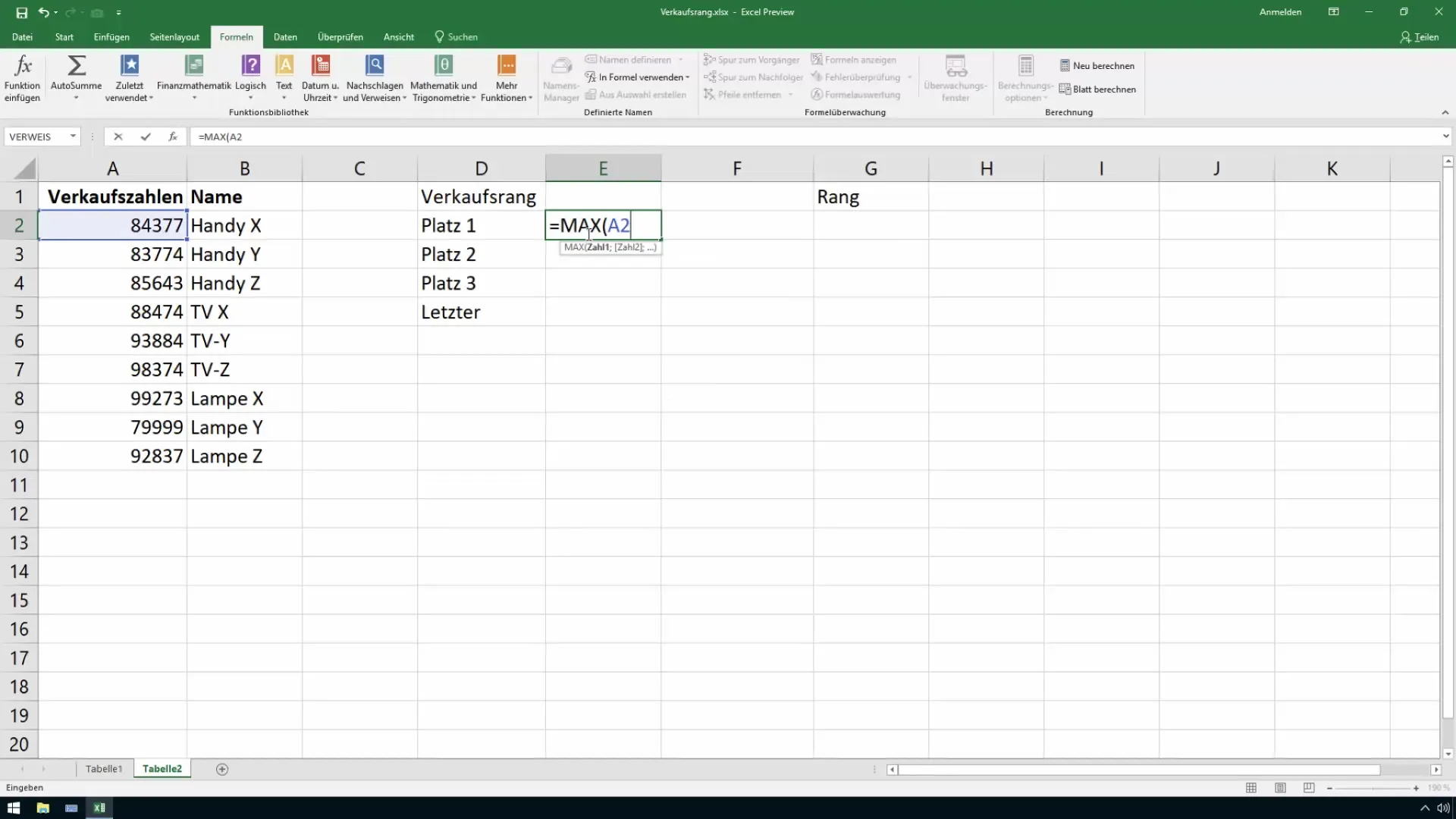The width and height of the screenshot is (1456, 819).
Task: Open Zuletzt verwendet functions
Action: [130, 77]
